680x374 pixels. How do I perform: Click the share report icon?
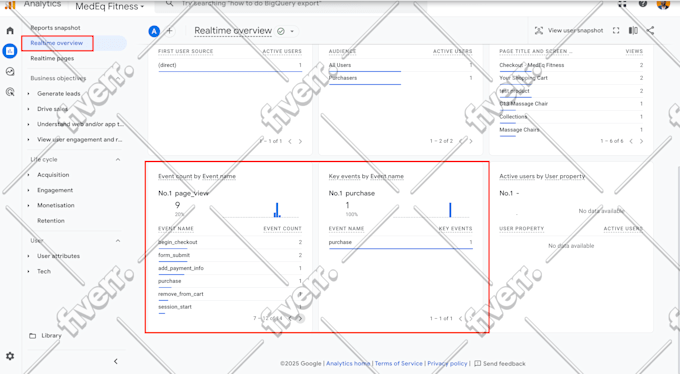(x=650, y=30)
